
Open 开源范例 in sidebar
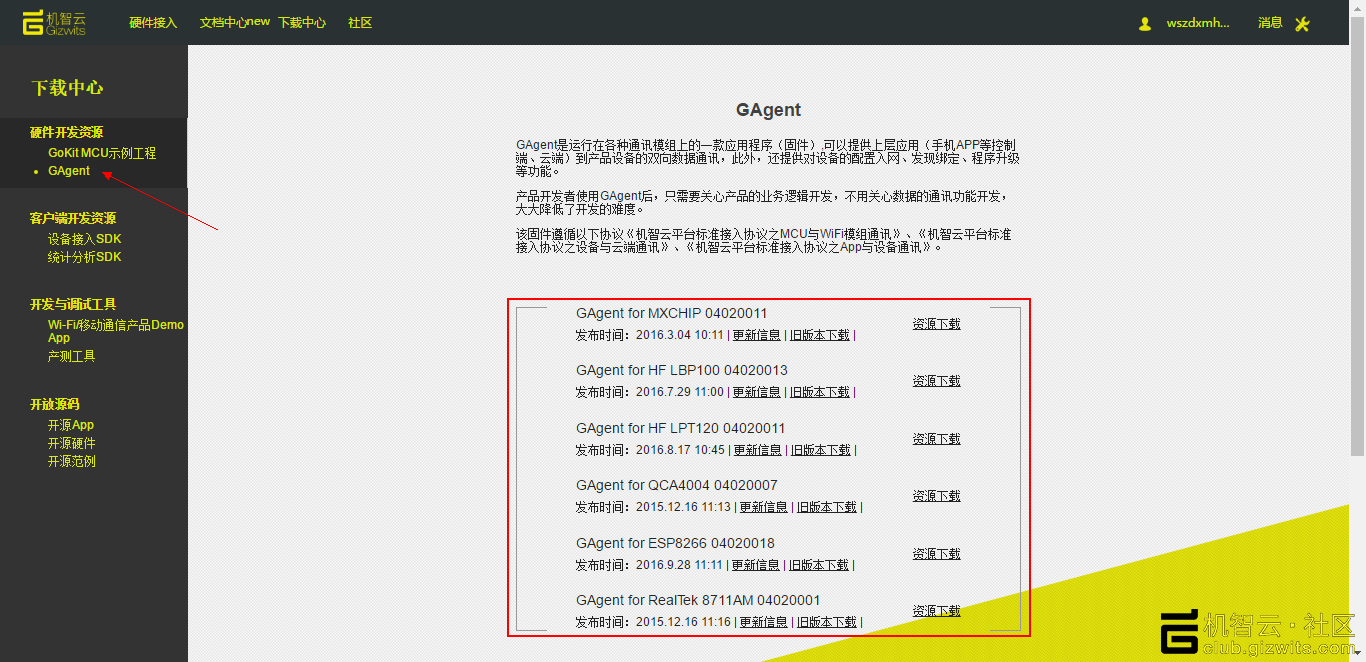(x=72, y=461)
